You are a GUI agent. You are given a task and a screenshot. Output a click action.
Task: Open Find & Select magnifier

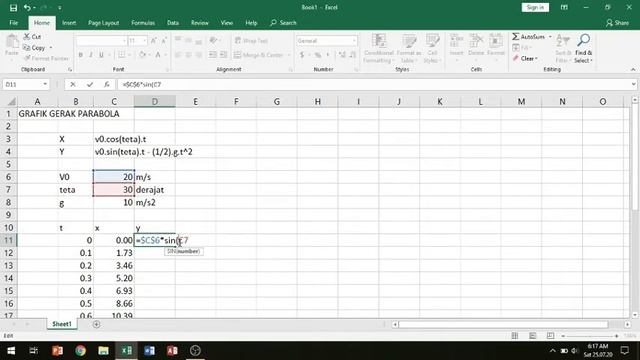[x=583, y=40]
